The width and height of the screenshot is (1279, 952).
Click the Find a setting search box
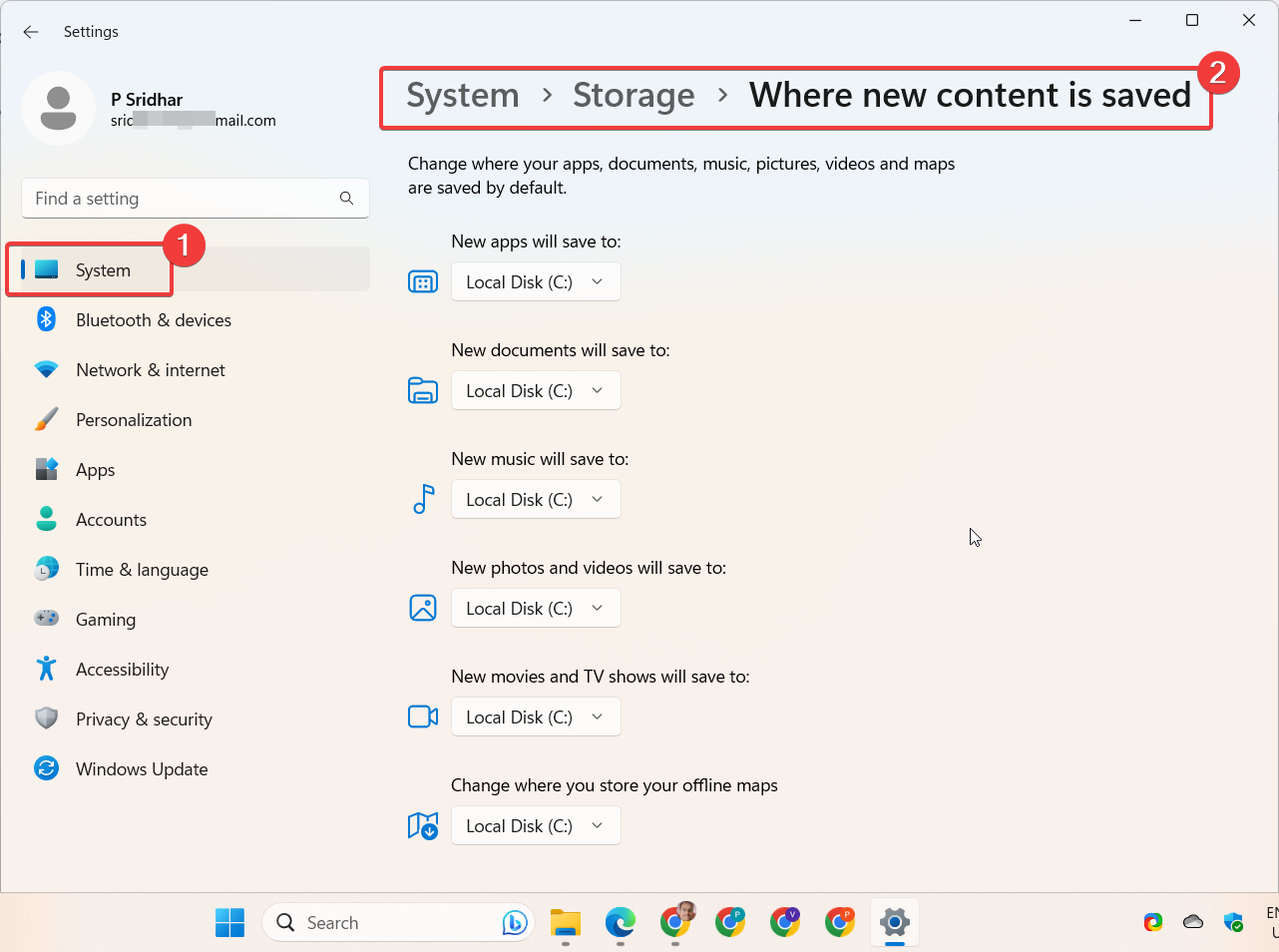coord(180,199)
